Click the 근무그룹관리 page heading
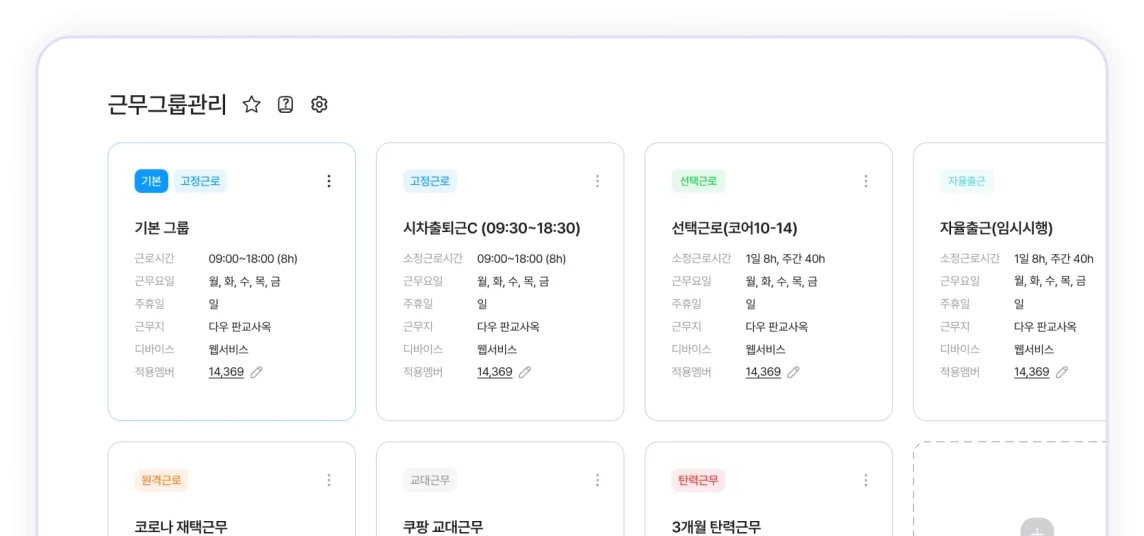The image size is (1144, 536). coord(167,105)
